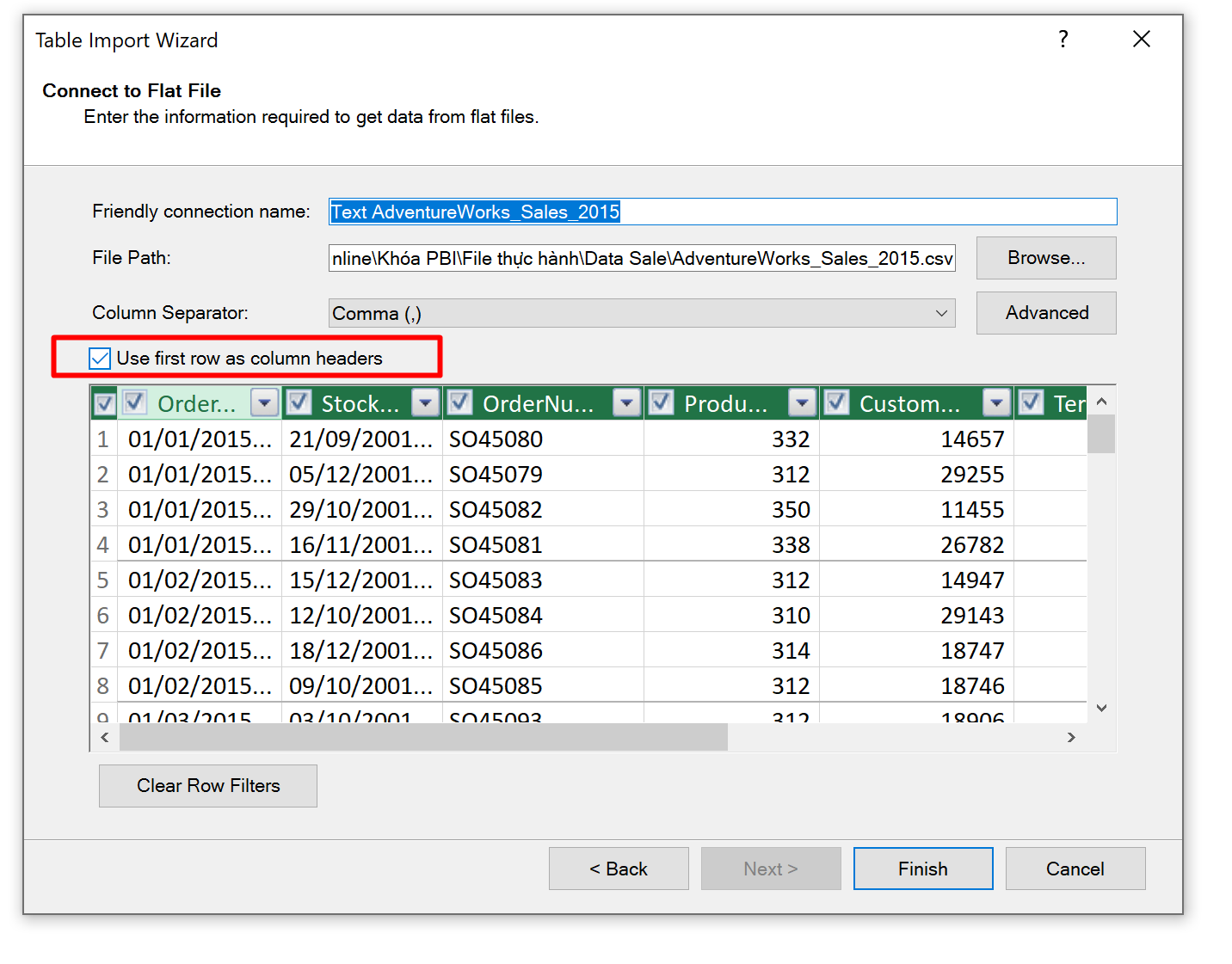1232x964 pixels.
Task: Uncheck the Stock column checkbox
Action: tap(299, 402)
